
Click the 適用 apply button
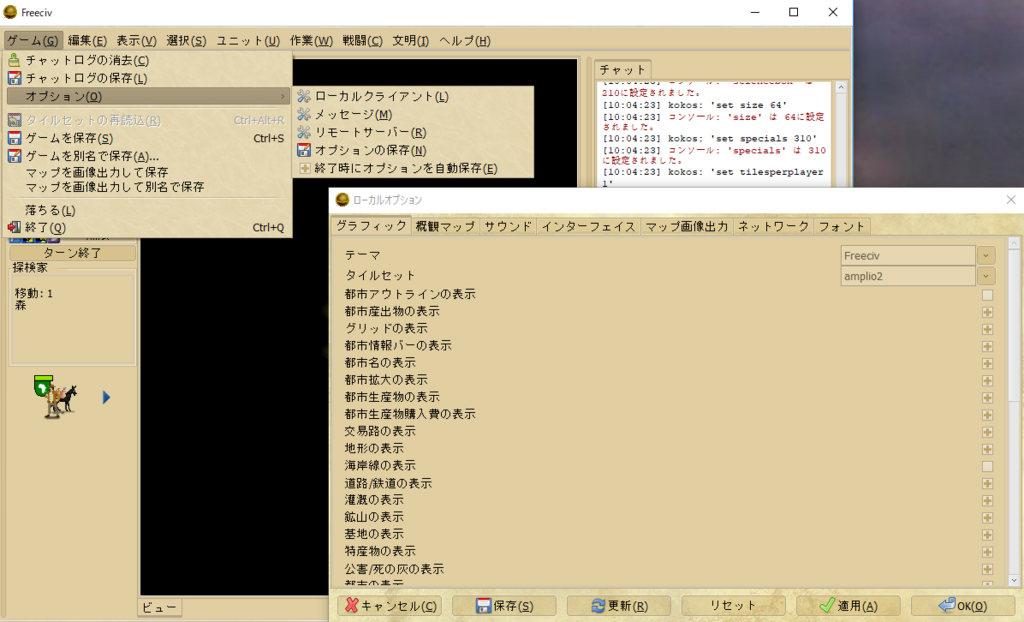coord(848,606)
